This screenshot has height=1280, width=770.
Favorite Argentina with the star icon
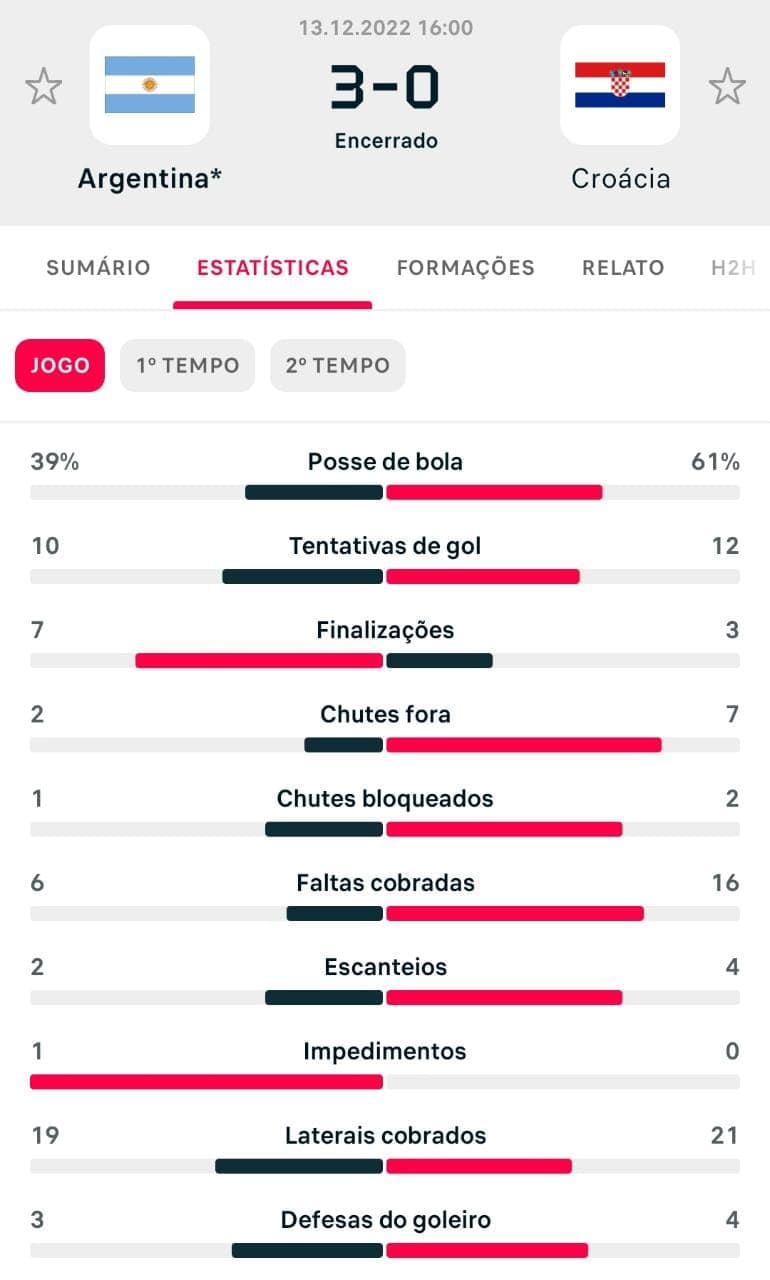pos(43,87)
